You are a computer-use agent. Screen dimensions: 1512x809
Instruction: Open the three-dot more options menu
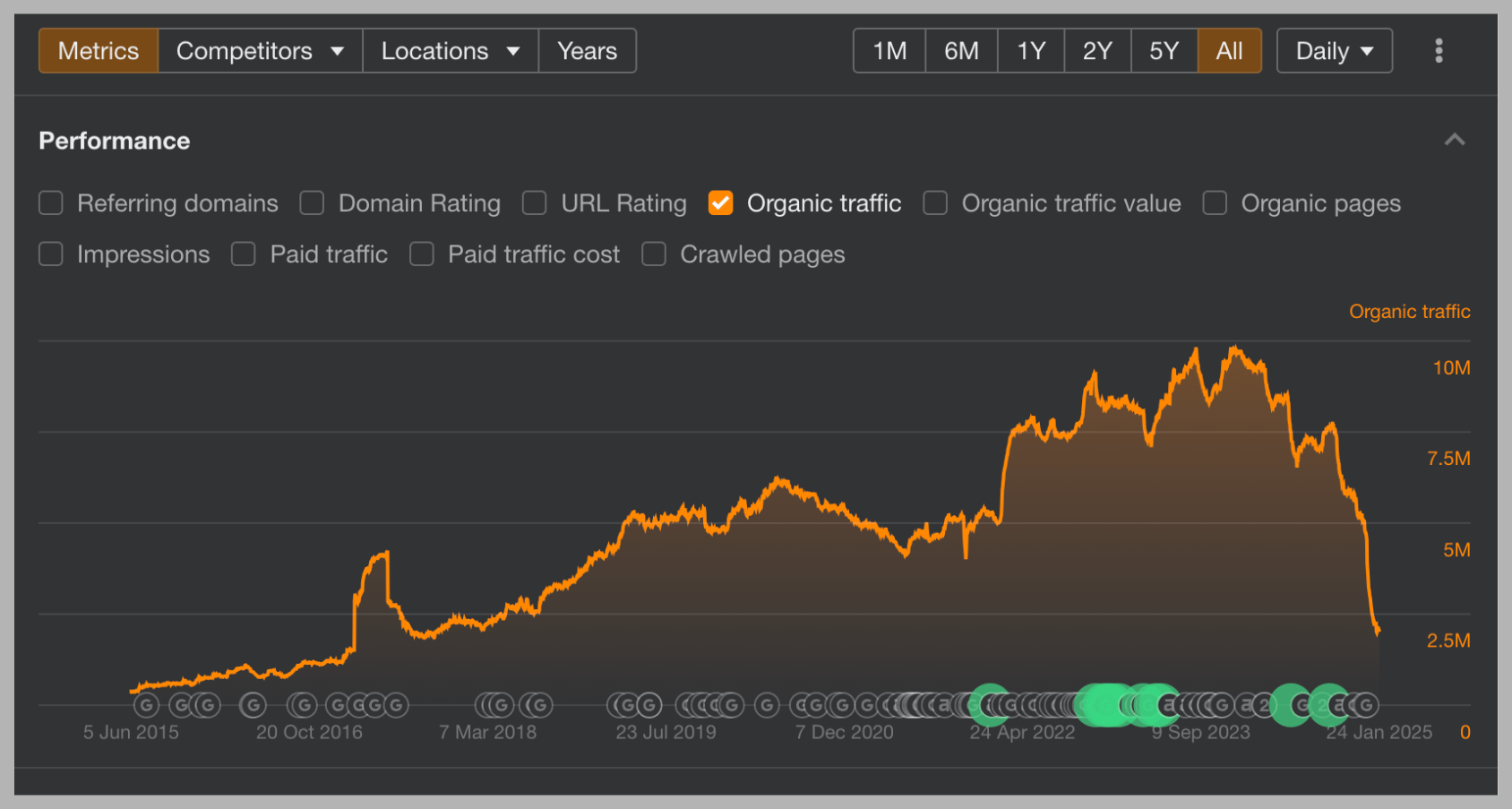(1439, 51)
